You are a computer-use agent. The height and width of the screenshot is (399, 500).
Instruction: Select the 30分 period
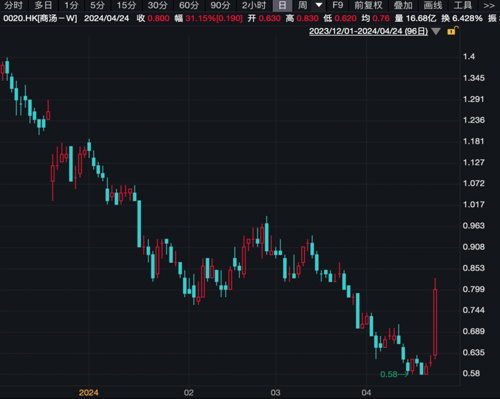click(x=157, y=5)
